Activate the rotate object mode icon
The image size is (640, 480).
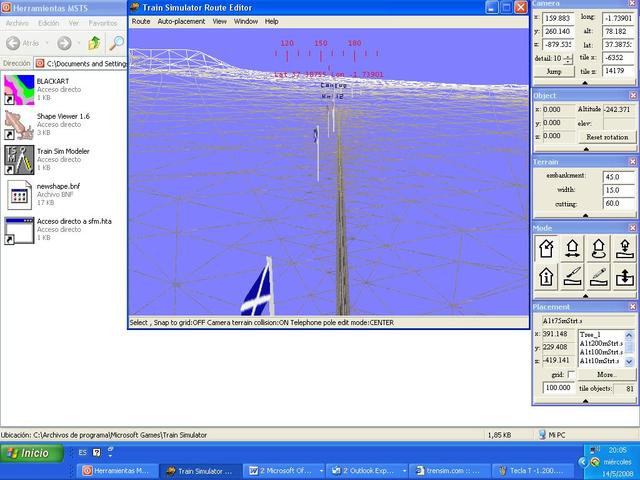(x=598, y=248)
